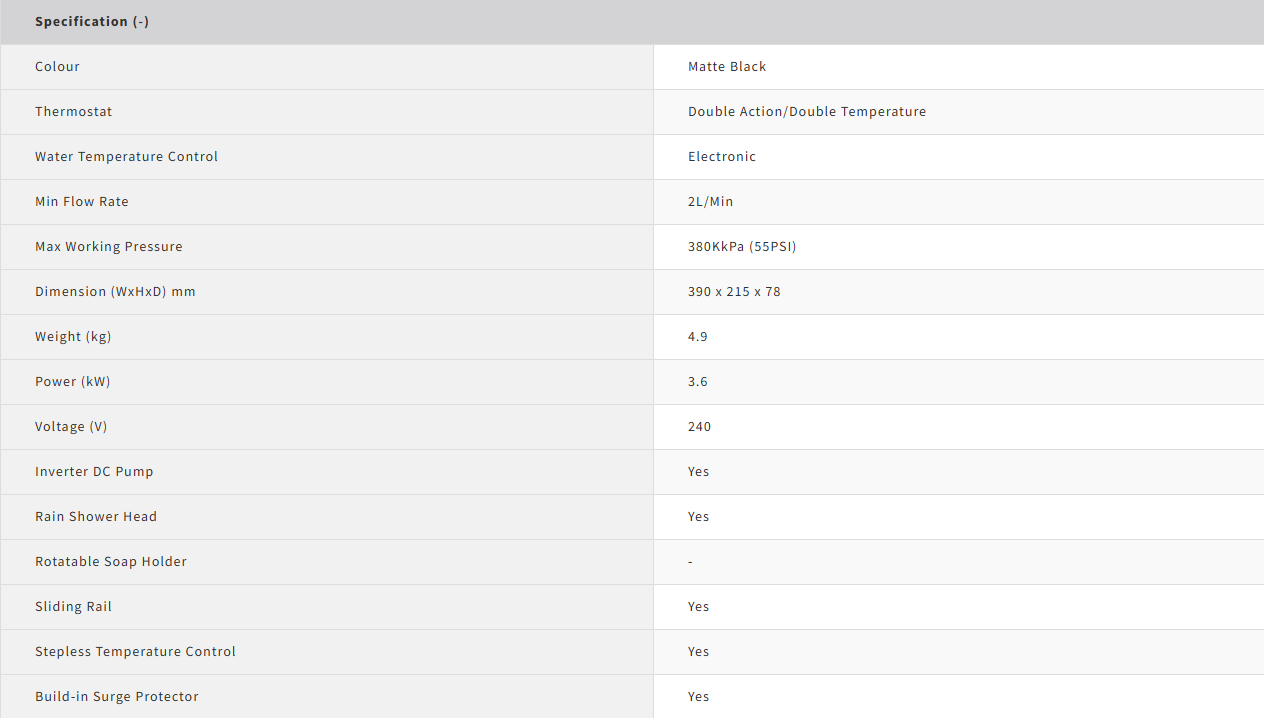Viewport: 1264px width, 718px height.
Task: Click the 380KkPa (55PSI) pressure value
Action: [x=742, y=247]
